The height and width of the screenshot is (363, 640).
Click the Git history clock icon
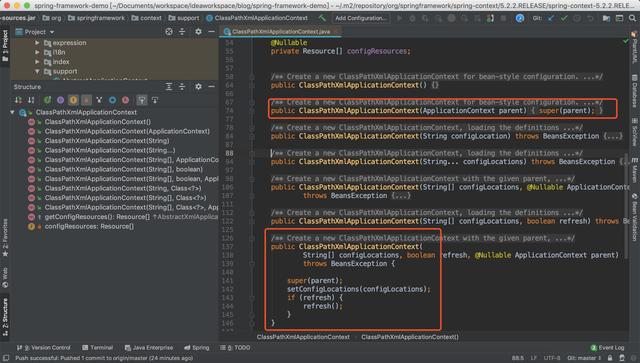coord(577,18)
